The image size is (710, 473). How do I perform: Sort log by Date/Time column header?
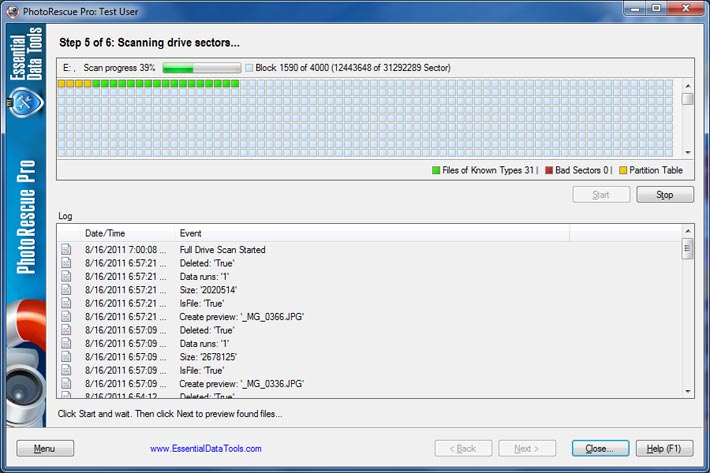coord(128,233)
